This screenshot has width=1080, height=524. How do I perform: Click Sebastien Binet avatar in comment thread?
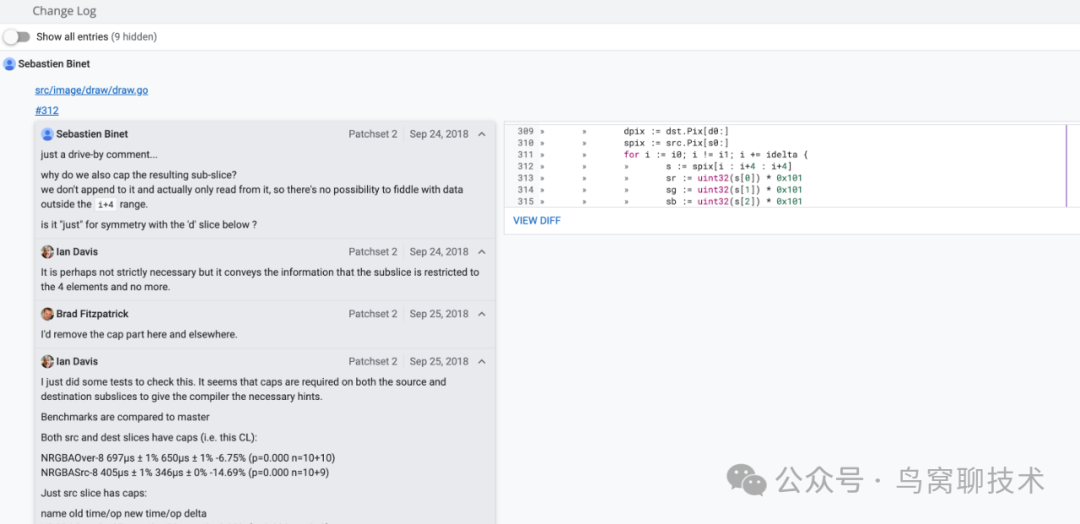pos(48,134)
